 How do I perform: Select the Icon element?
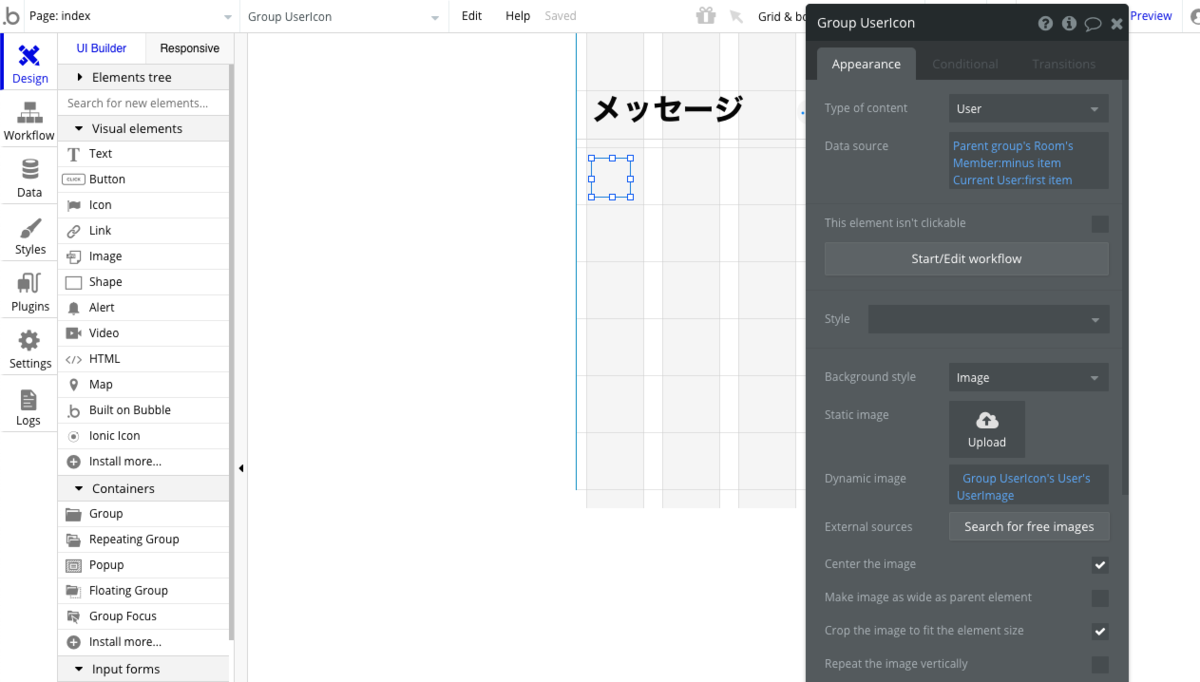tap(144, 205)
